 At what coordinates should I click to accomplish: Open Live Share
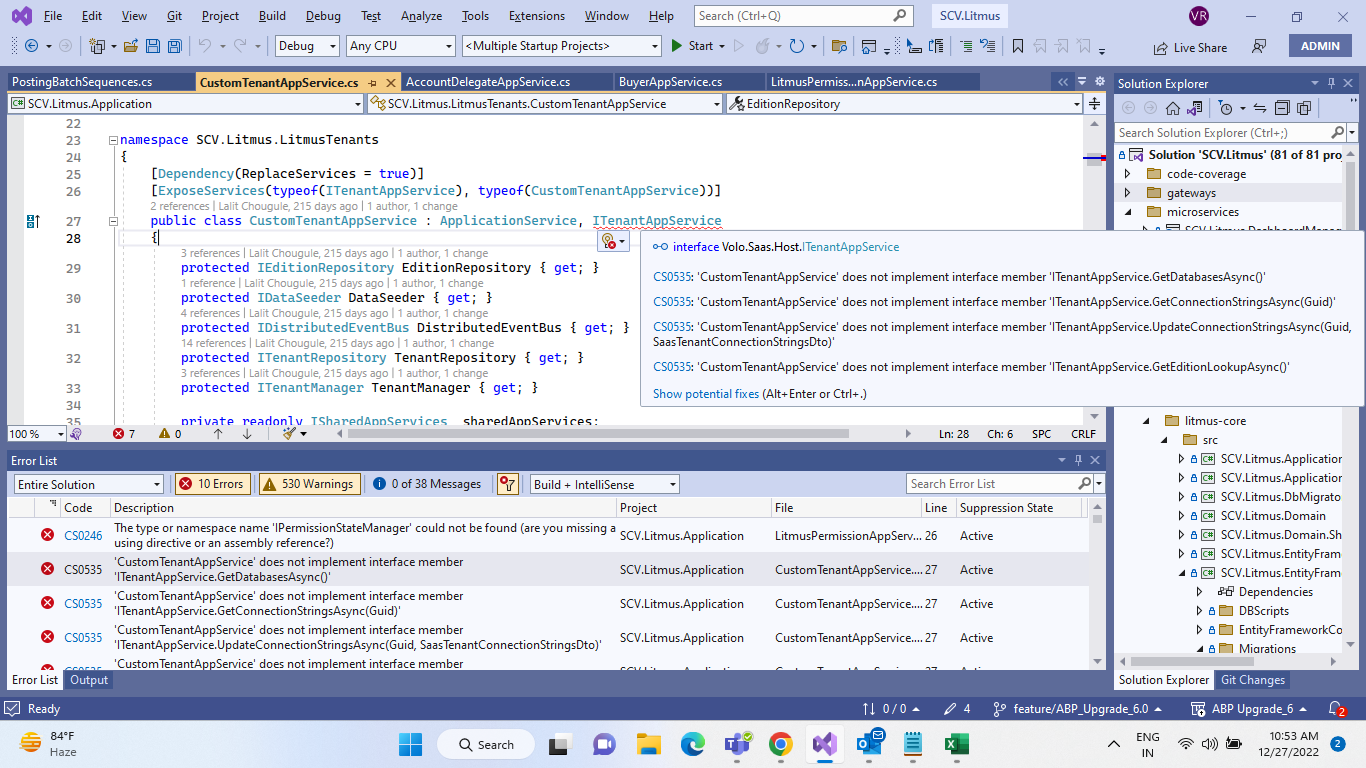pyautogui.click(x=1190, y=47)
